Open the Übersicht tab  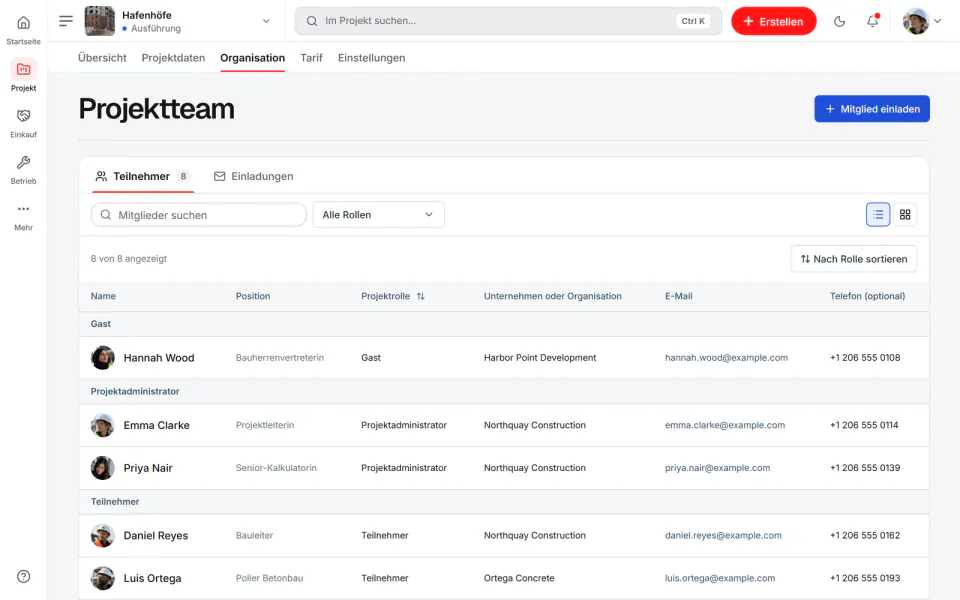(x=102, y=58)
